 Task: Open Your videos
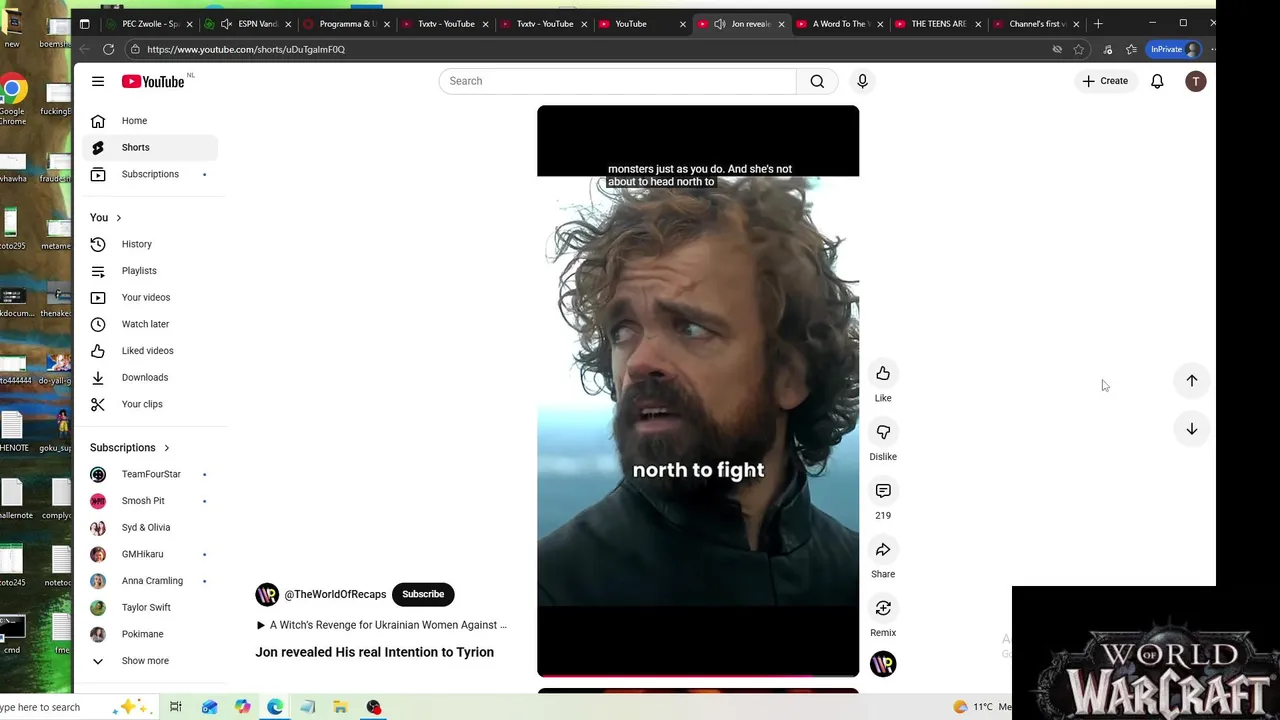pos(150,297)
